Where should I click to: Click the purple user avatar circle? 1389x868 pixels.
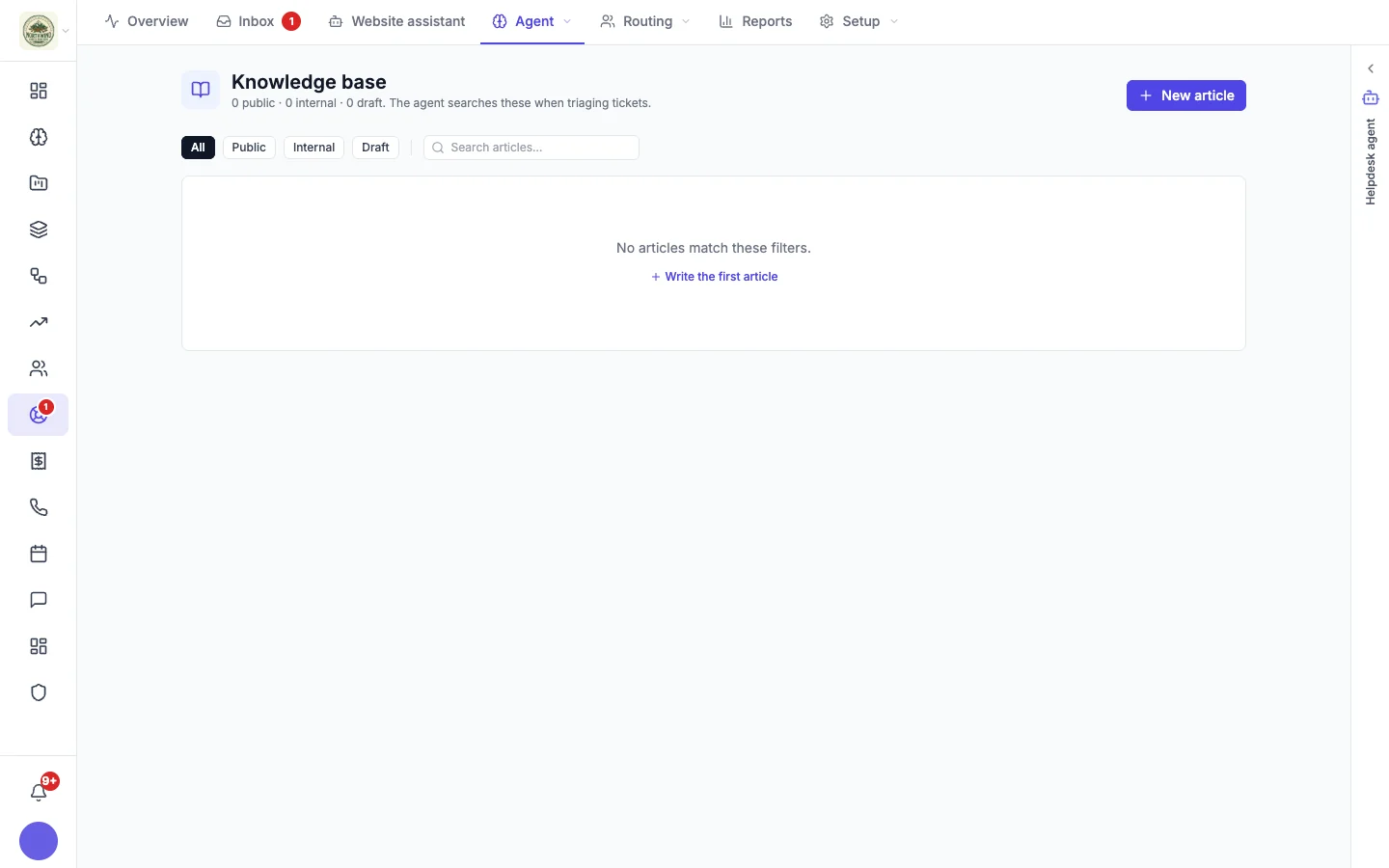point(39,841)
